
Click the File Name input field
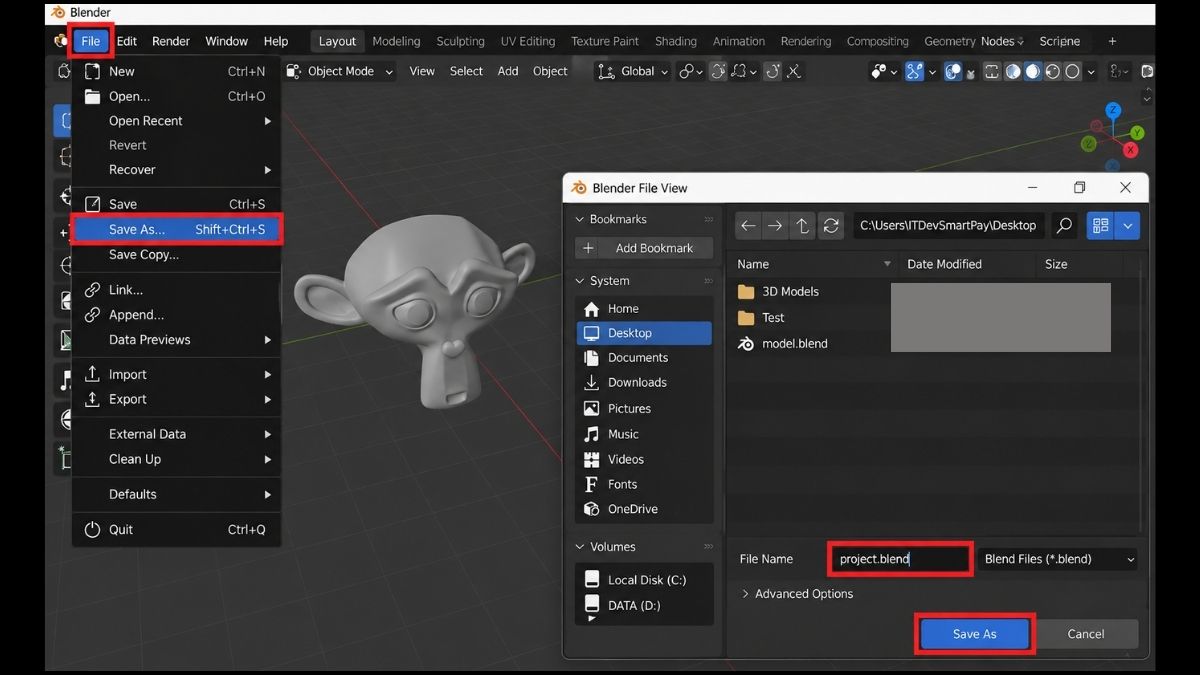click(901, 559)
